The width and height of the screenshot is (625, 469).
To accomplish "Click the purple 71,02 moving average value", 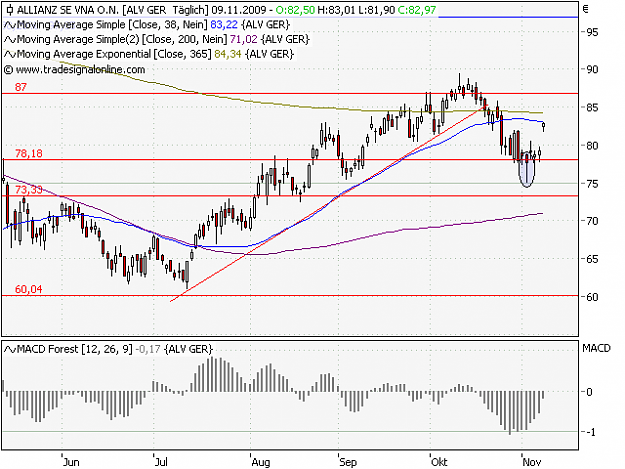I will 244,39.
